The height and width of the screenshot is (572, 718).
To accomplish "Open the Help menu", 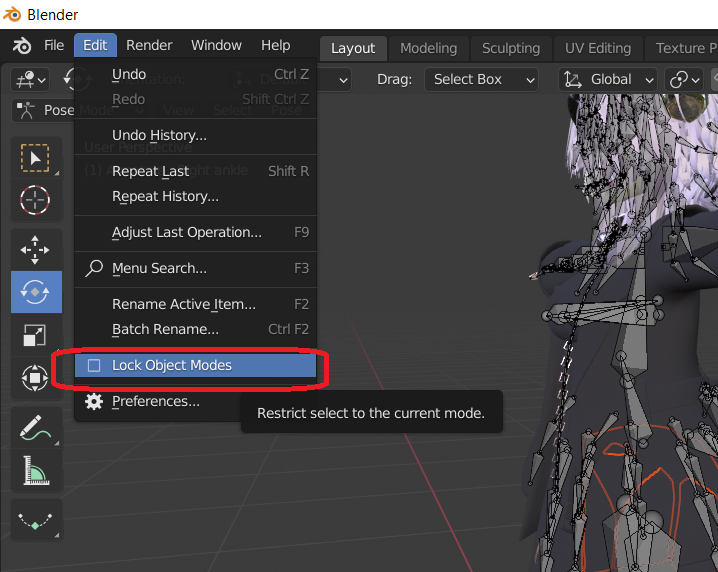I will 276,45.
